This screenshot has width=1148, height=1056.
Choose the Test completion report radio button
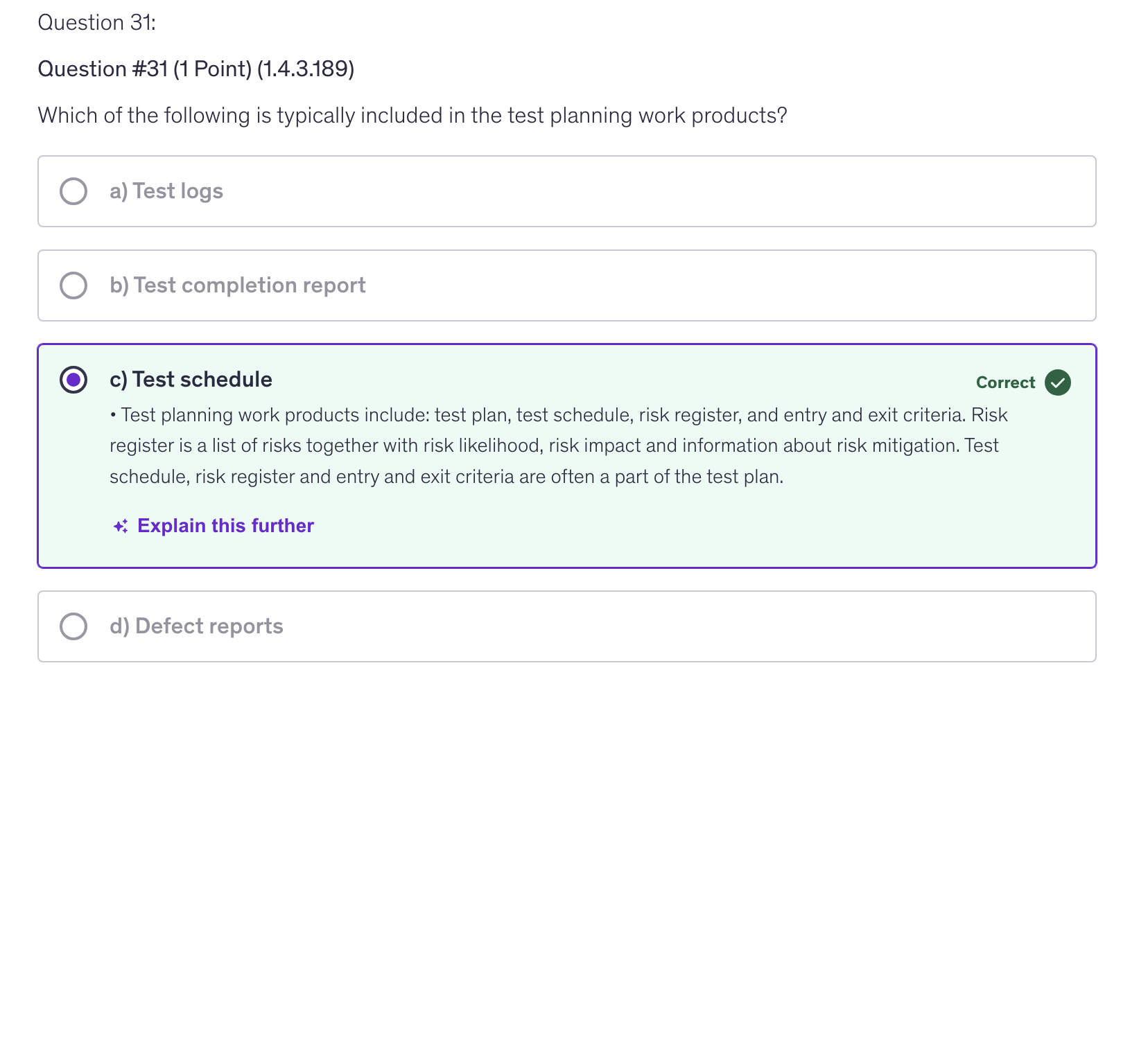pos(73,285)
